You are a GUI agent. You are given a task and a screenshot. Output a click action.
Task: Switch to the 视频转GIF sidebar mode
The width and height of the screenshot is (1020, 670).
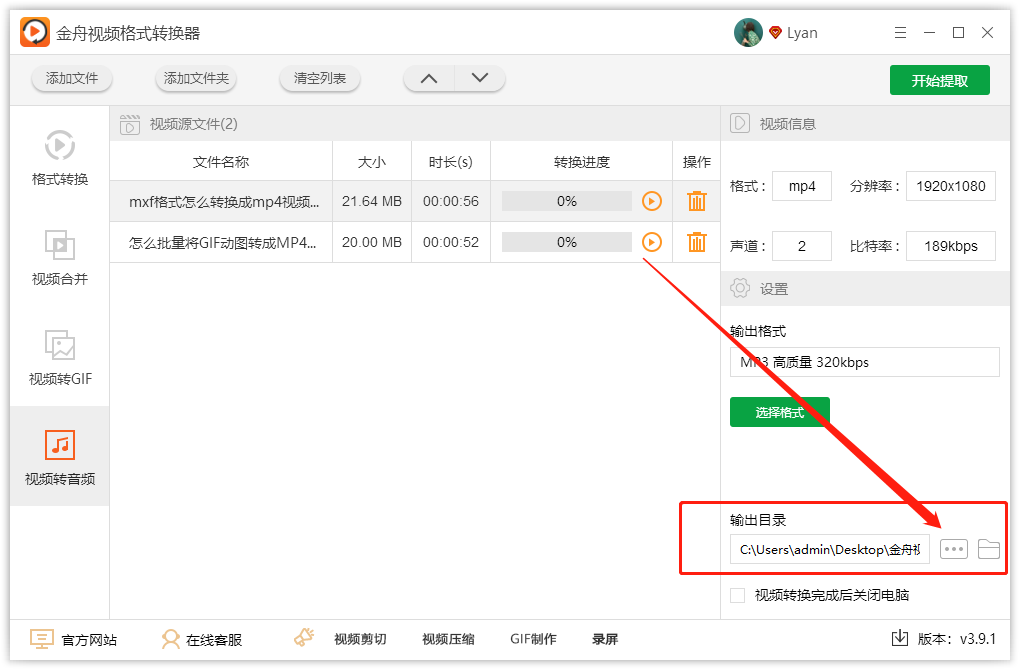[x=60, y=357]
